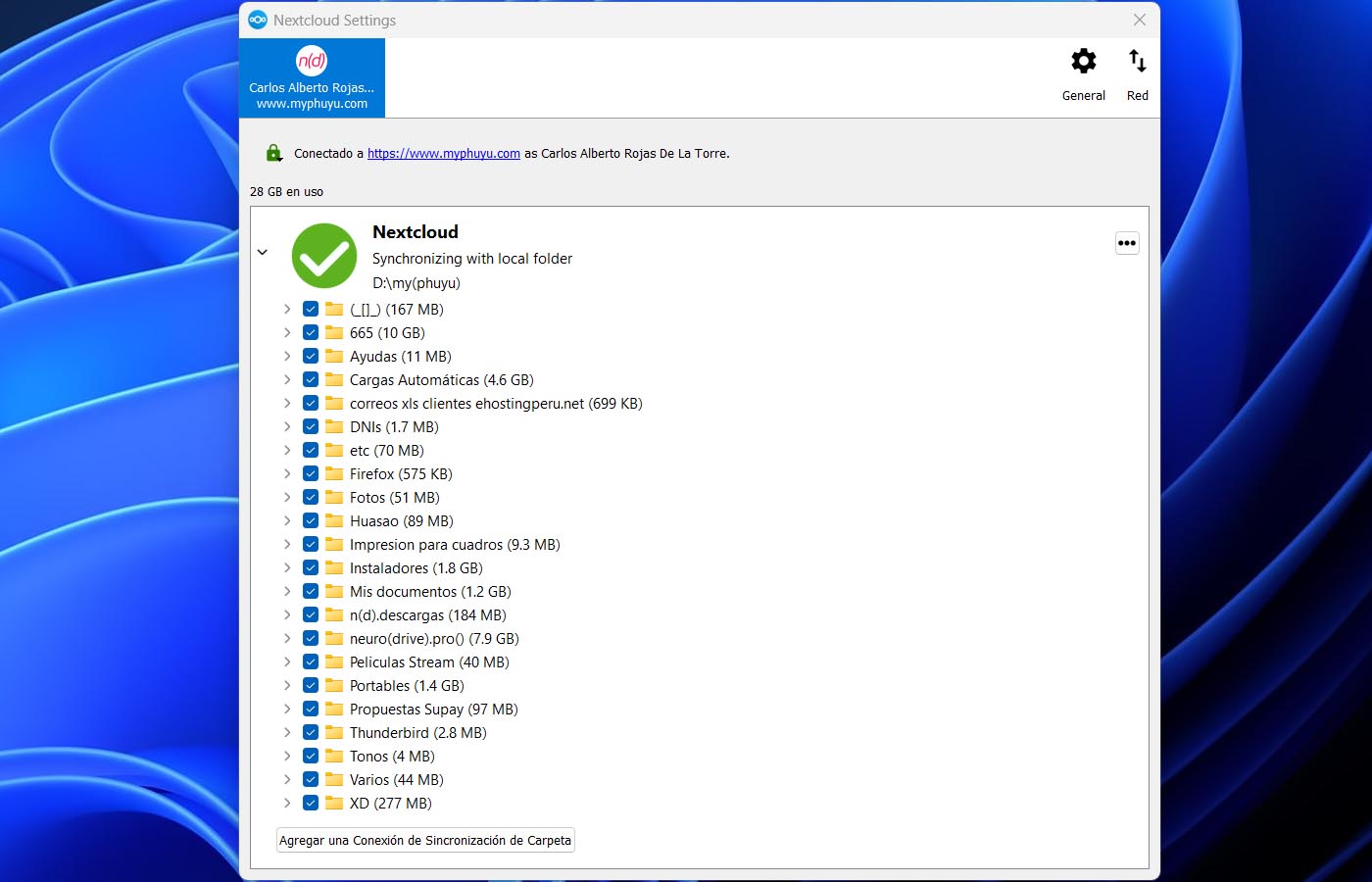Click the folder icon for Thunderbird
1372x882 pixels.
point(334,732)
